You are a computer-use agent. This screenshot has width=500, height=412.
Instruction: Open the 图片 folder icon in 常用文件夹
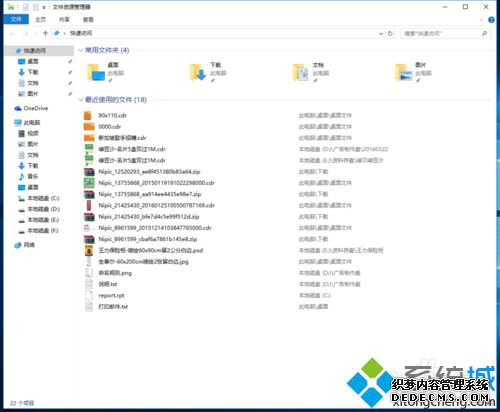(403, 72)
